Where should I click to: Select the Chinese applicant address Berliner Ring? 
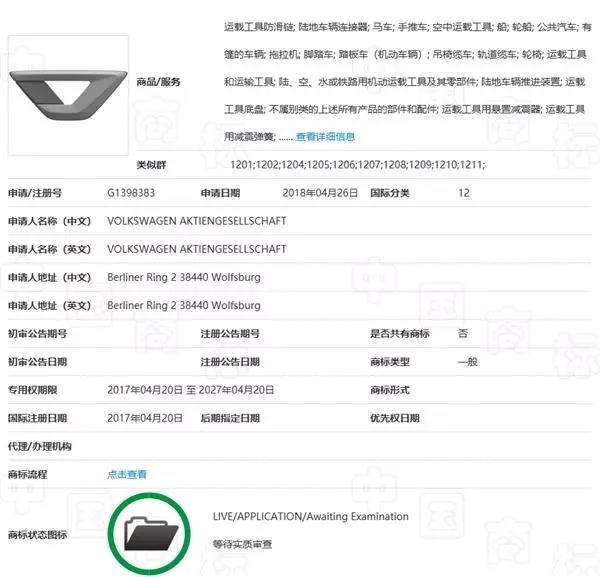184,277
